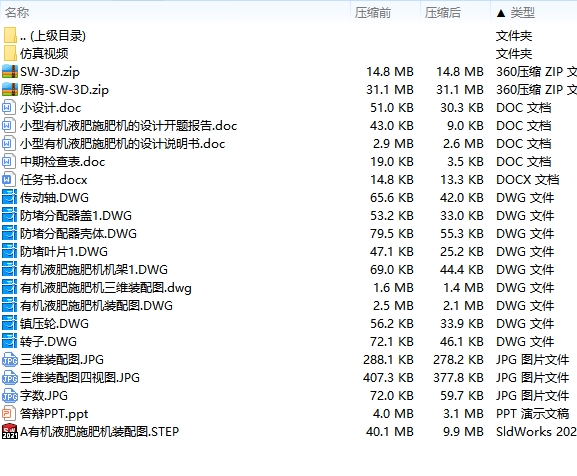Select file name 有机液肥施肥机三维装配图.dwg

click(x=106, y=288)
